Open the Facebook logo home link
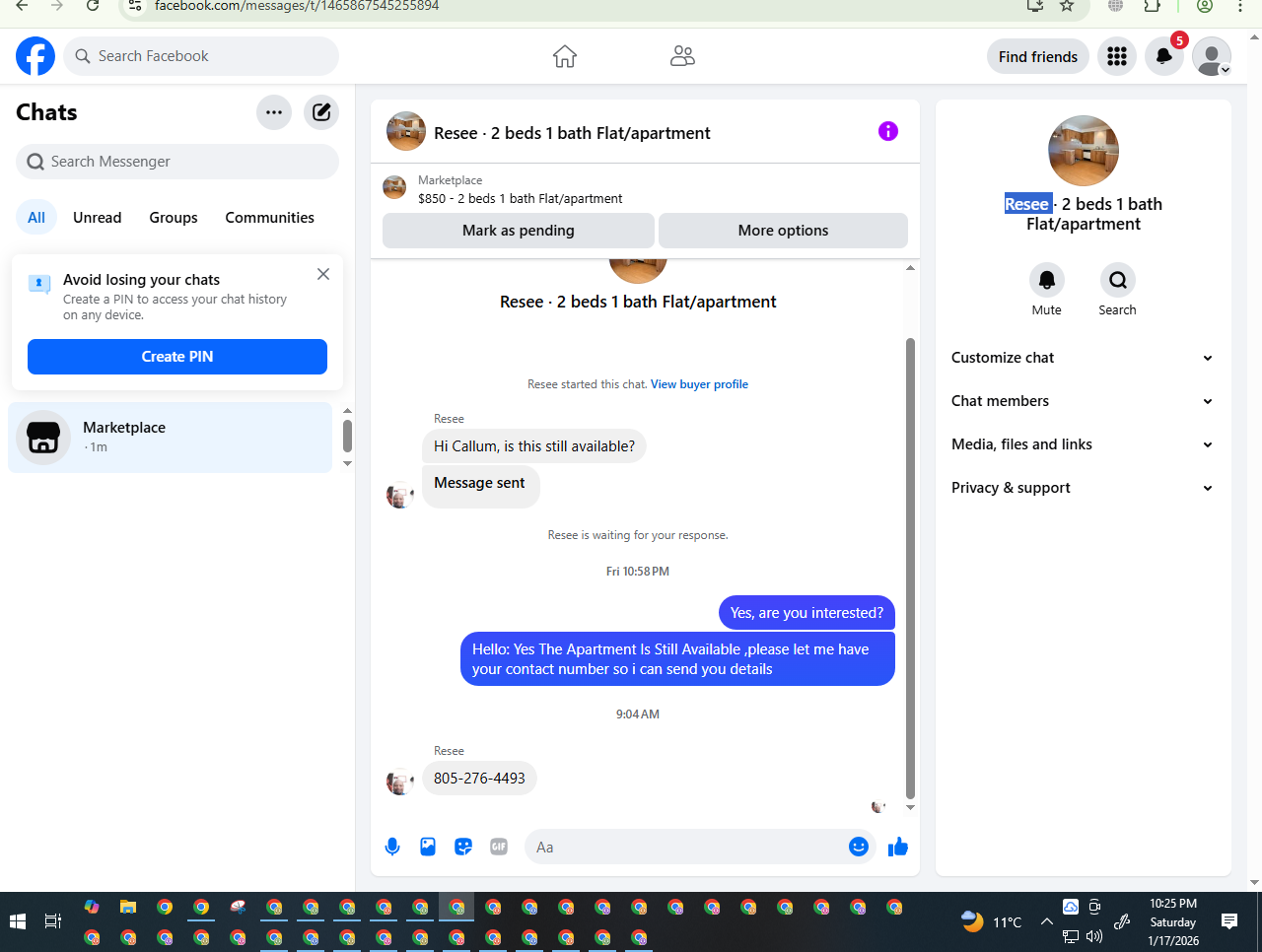 pos(35,56)
